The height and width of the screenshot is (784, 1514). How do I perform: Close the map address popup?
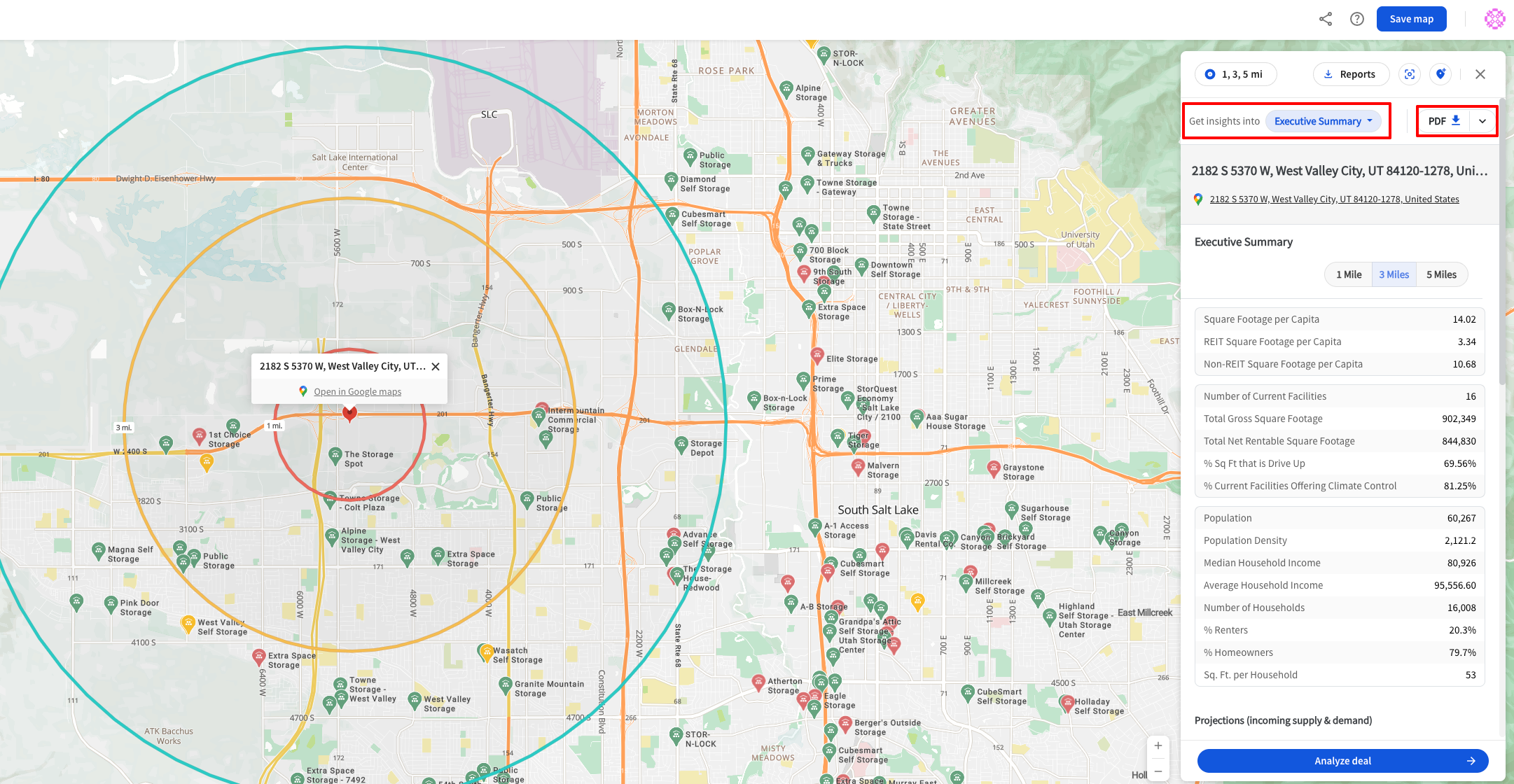point(436,366)
